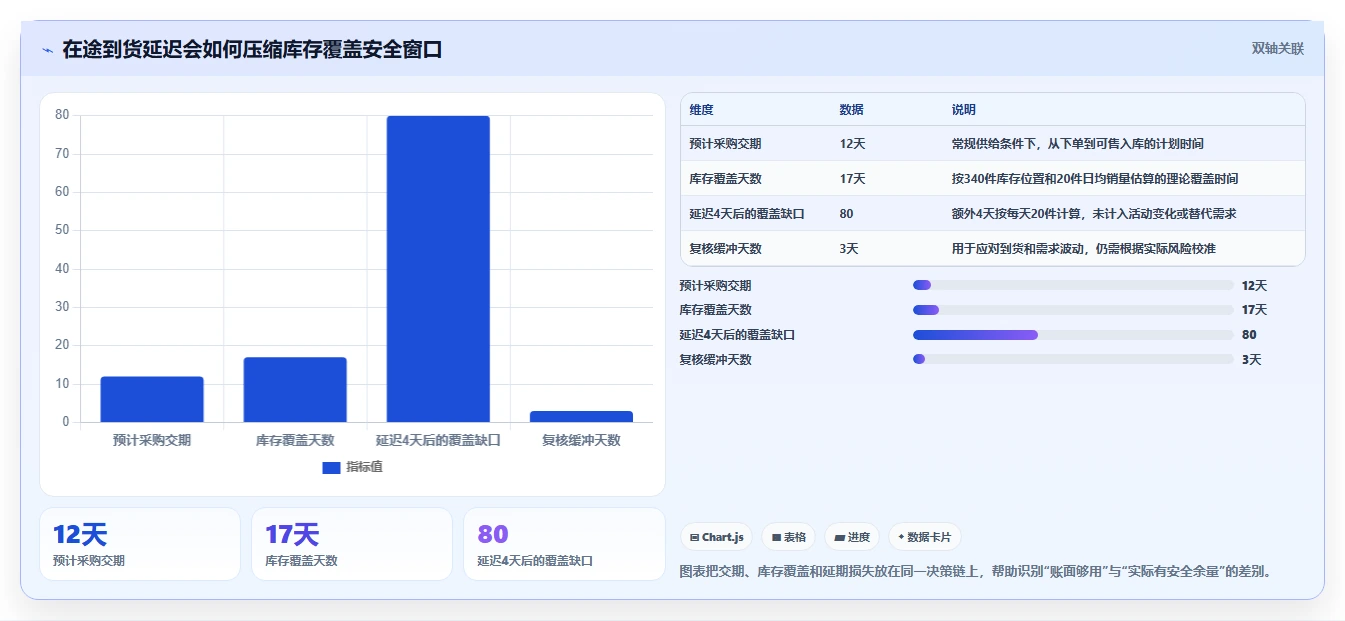Image resolution: width=1345 pixels, height=621 pixels.
Task: Click the 预计采购交期 progress bar
Action: click(x=1073, y=285)
